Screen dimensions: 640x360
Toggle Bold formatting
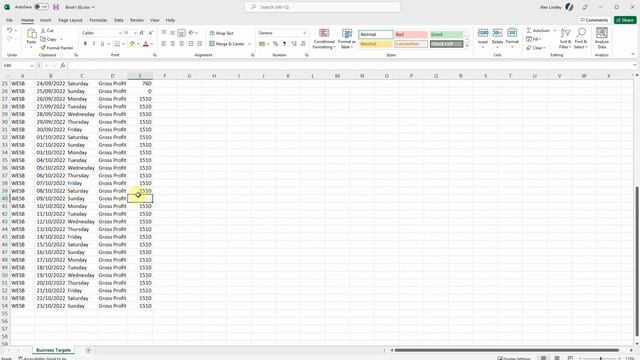click(x=85, y=44)
